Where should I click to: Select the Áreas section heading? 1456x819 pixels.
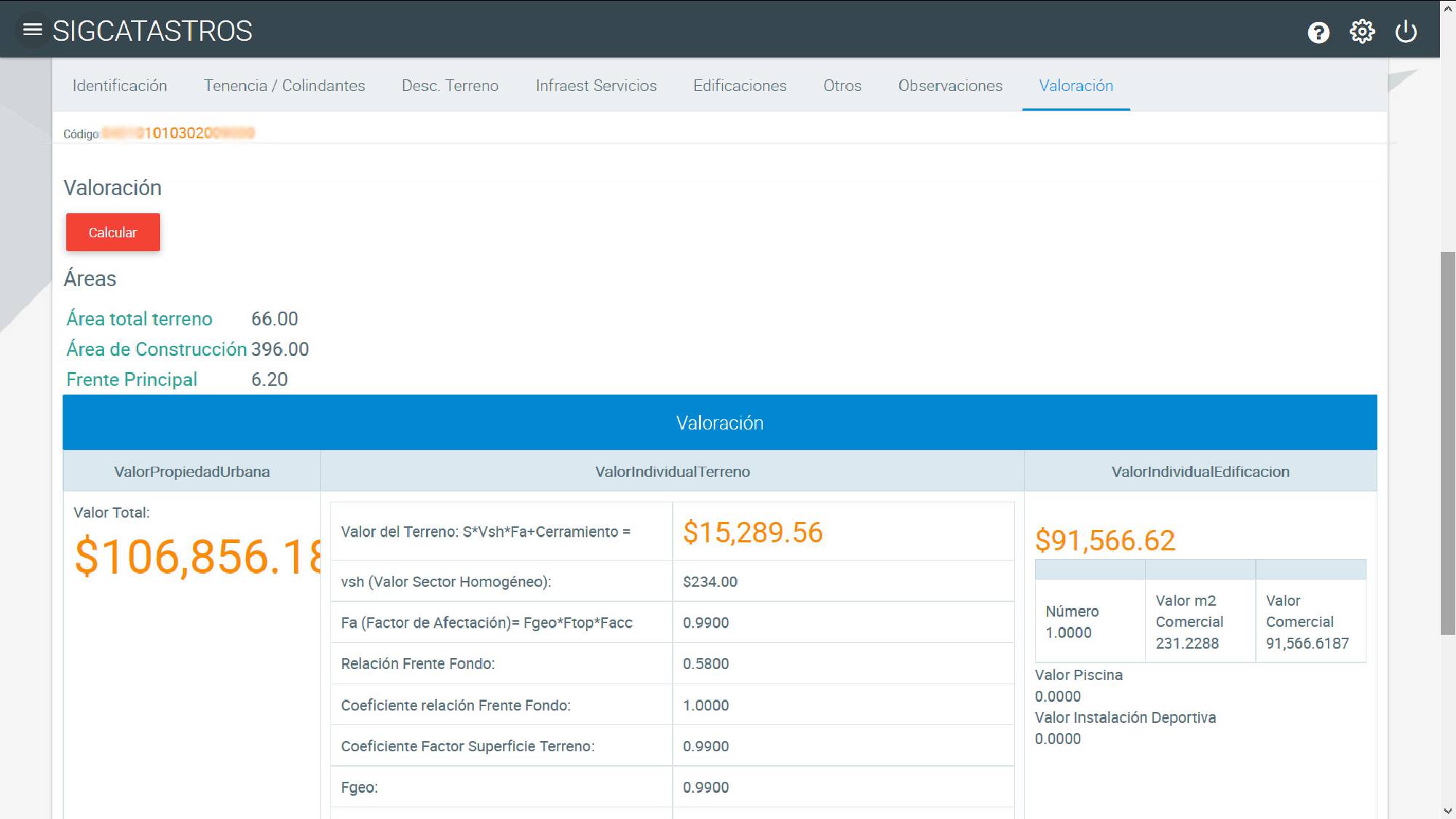[x=90, y=278]
